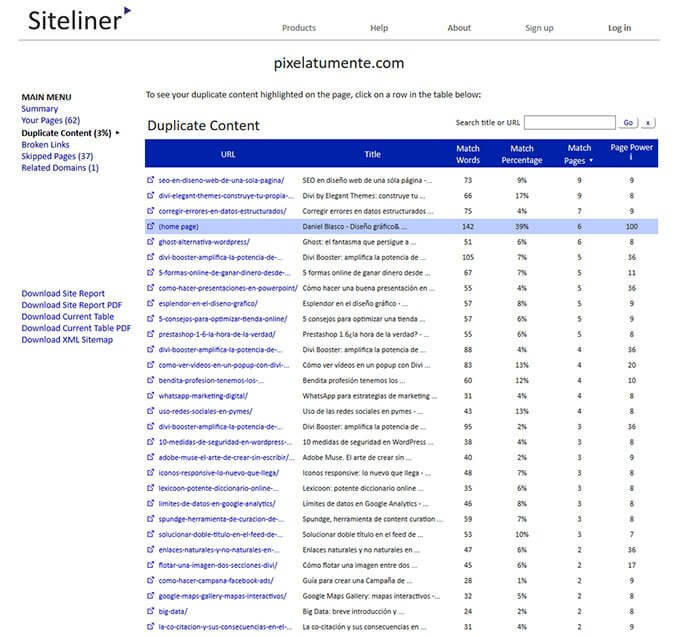
Task: Select Duplicate Content (3%) menu entry
Action: click(66, 133)
